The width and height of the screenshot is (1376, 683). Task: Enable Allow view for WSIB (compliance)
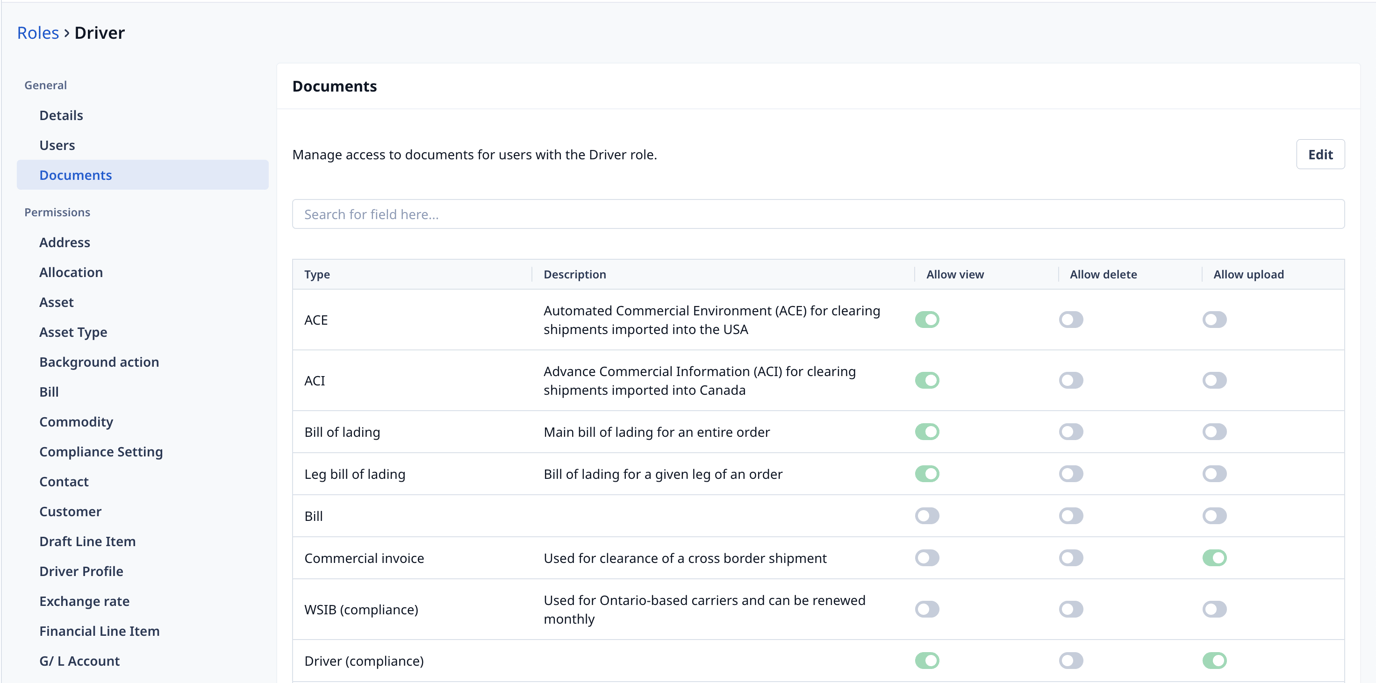927,609
